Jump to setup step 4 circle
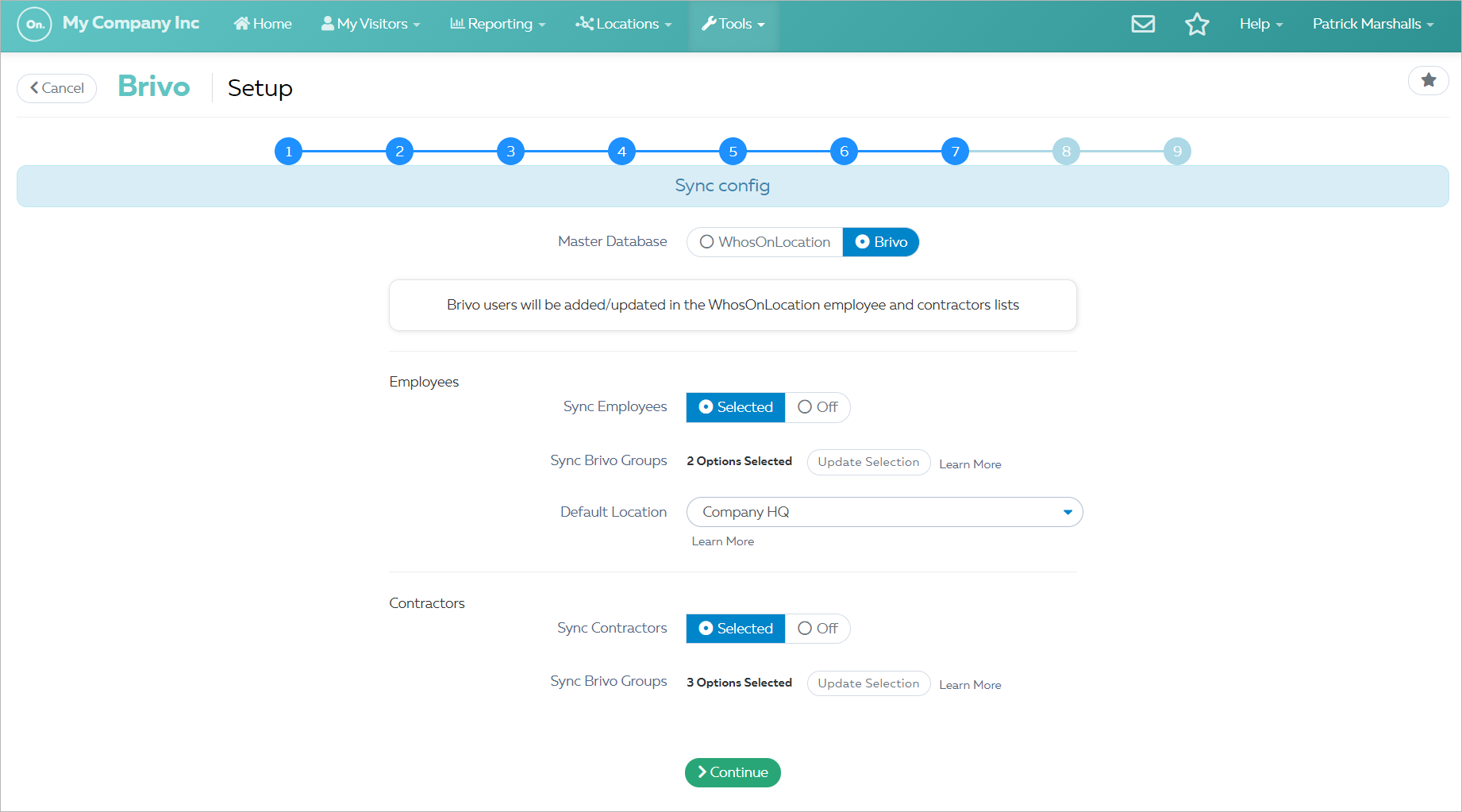The height and width of the screenshot is (812, 1462). click(621, 151)
